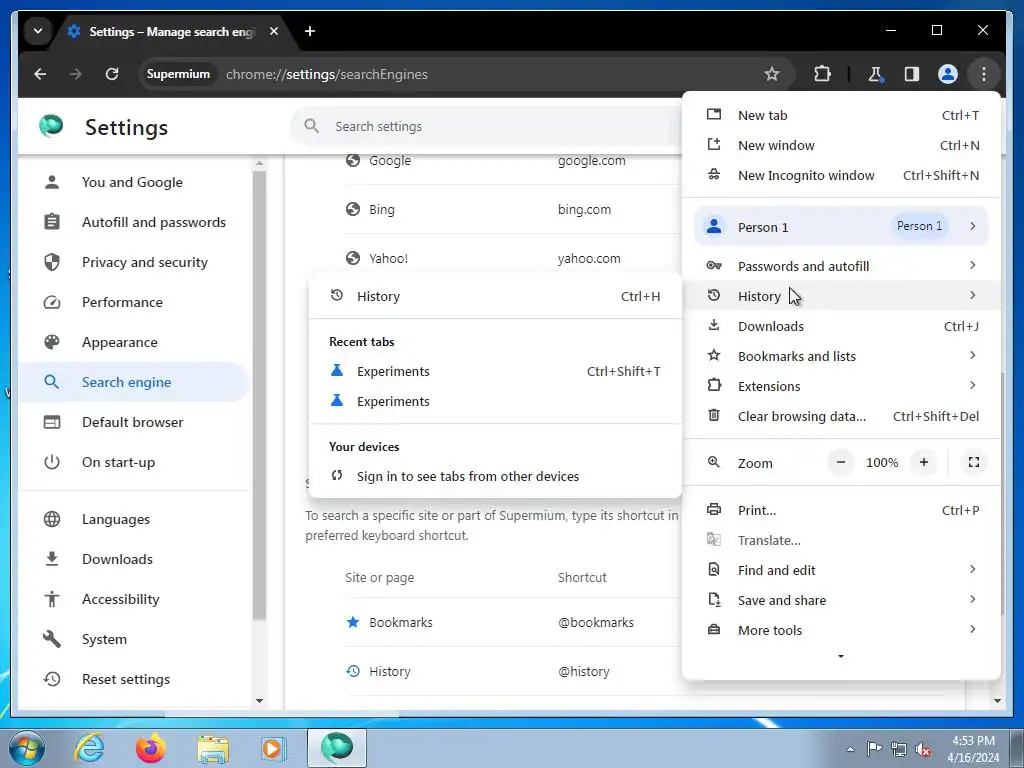This screenshot has height=768, width=1024.
Task: Click the small down arrow below More tools
Action: pos(841,656)
